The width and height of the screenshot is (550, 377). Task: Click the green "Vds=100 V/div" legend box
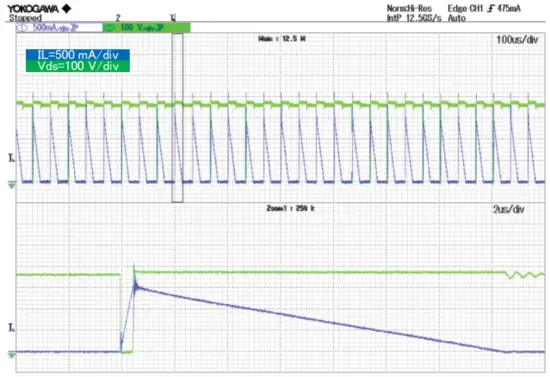(78, 66)
